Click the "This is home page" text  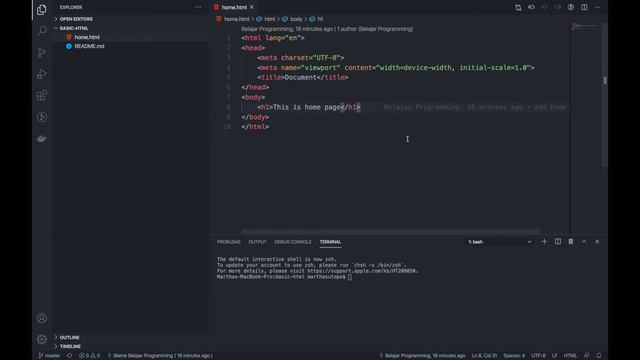[307, 107]
